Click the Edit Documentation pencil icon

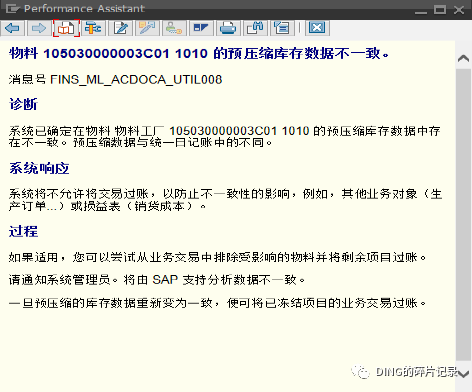click(120, 28)
